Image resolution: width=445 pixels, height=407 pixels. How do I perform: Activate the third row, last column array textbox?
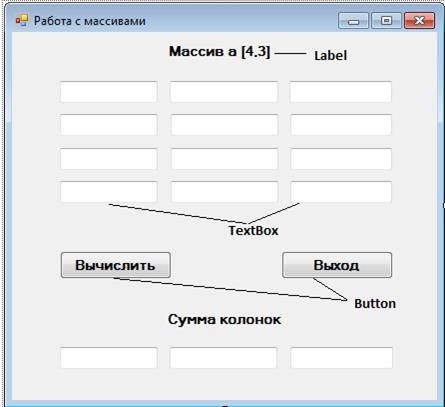coord(341,159)
